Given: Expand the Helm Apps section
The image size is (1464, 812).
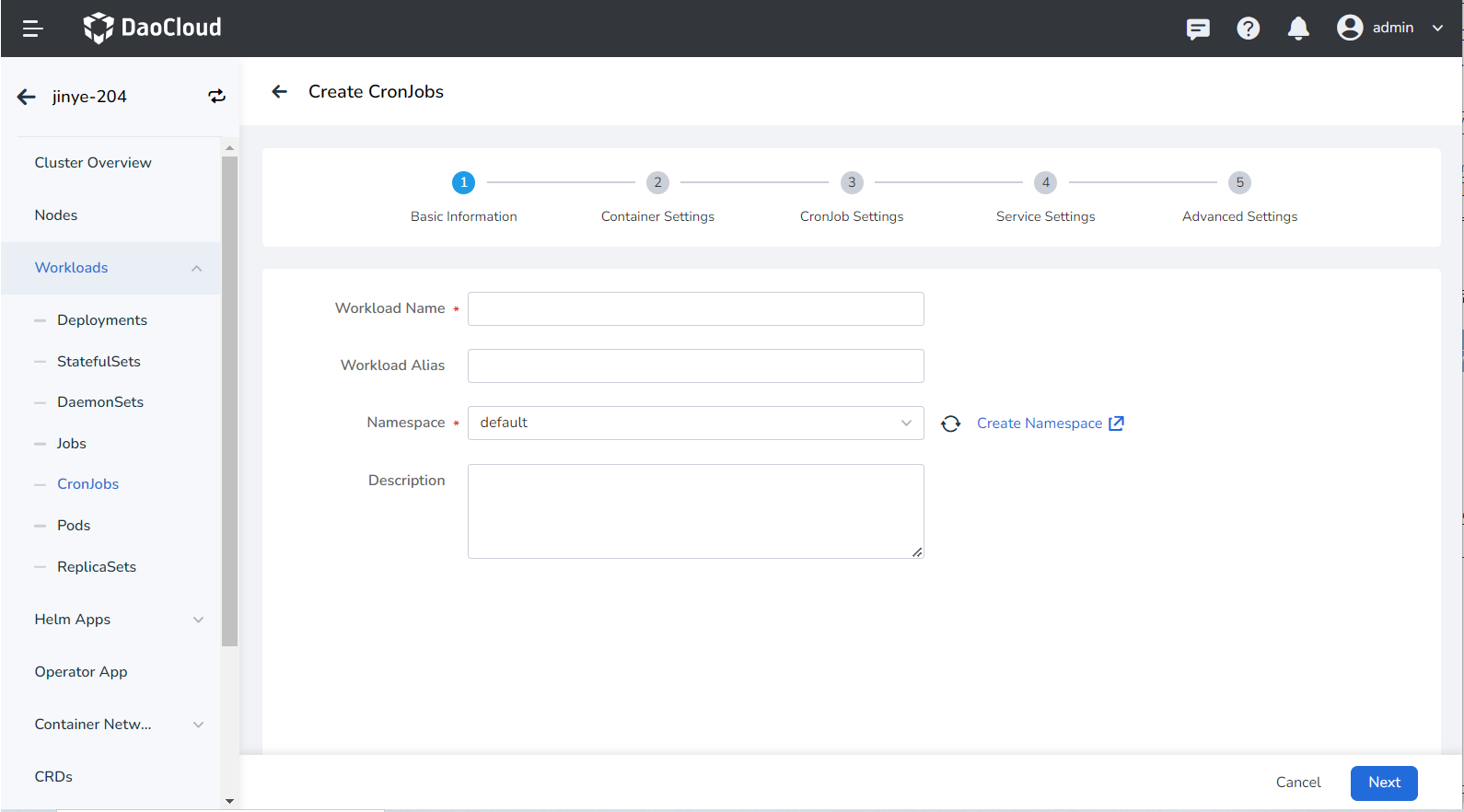Looking at the screenshot, I should (x=198, y=620).
